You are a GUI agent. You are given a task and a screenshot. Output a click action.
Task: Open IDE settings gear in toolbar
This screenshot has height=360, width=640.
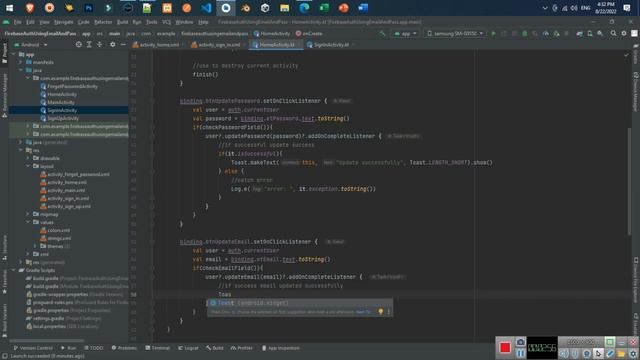(x=624, y=33)
